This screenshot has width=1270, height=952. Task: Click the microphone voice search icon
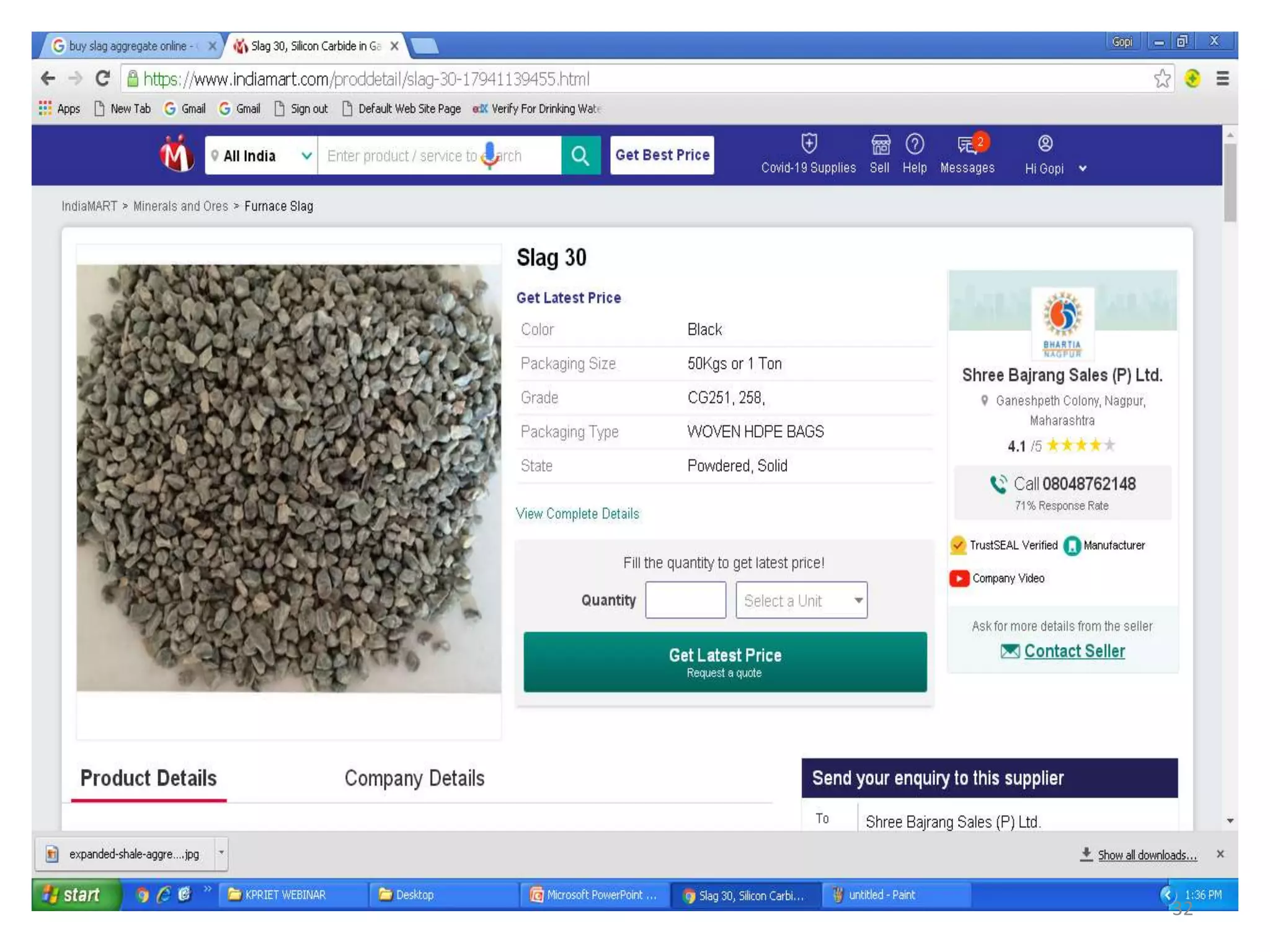490,155
